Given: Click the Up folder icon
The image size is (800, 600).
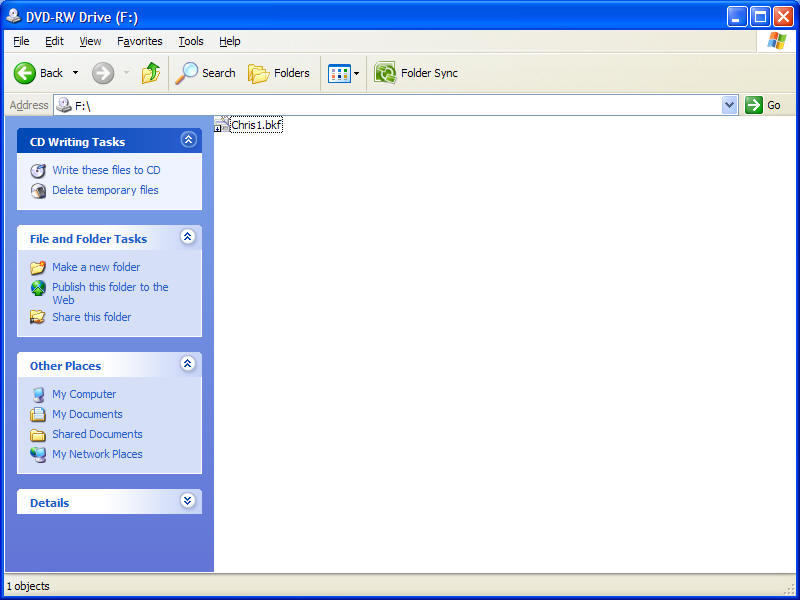Looking at the screenshot, I should 151,73.
